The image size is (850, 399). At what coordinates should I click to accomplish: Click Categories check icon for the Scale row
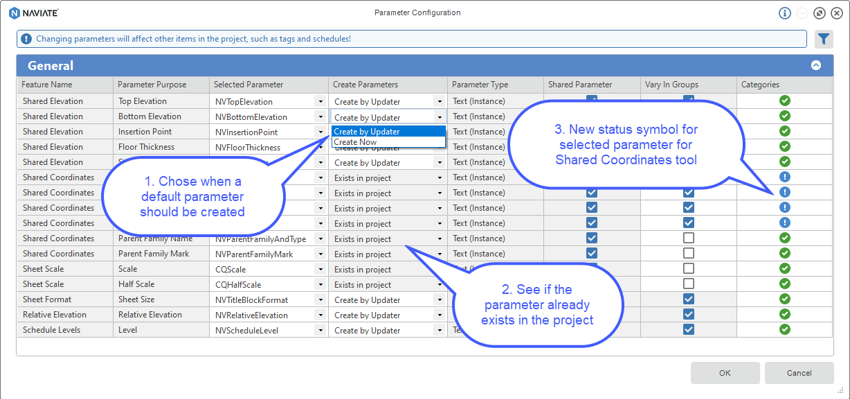[784, 268]
